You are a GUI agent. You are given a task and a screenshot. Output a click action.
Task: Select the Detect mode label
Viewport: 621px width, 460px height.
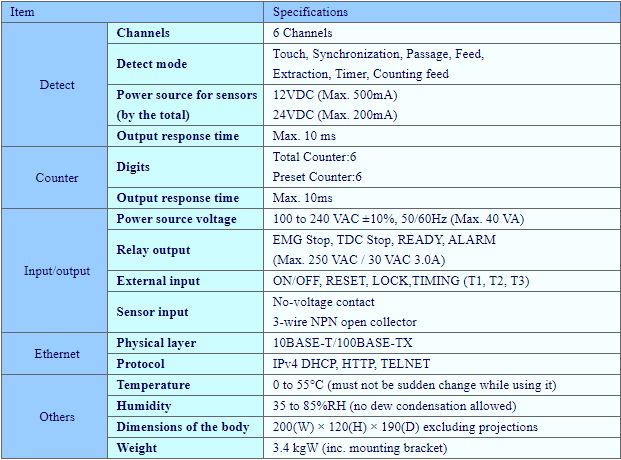[x=151, y=64]
